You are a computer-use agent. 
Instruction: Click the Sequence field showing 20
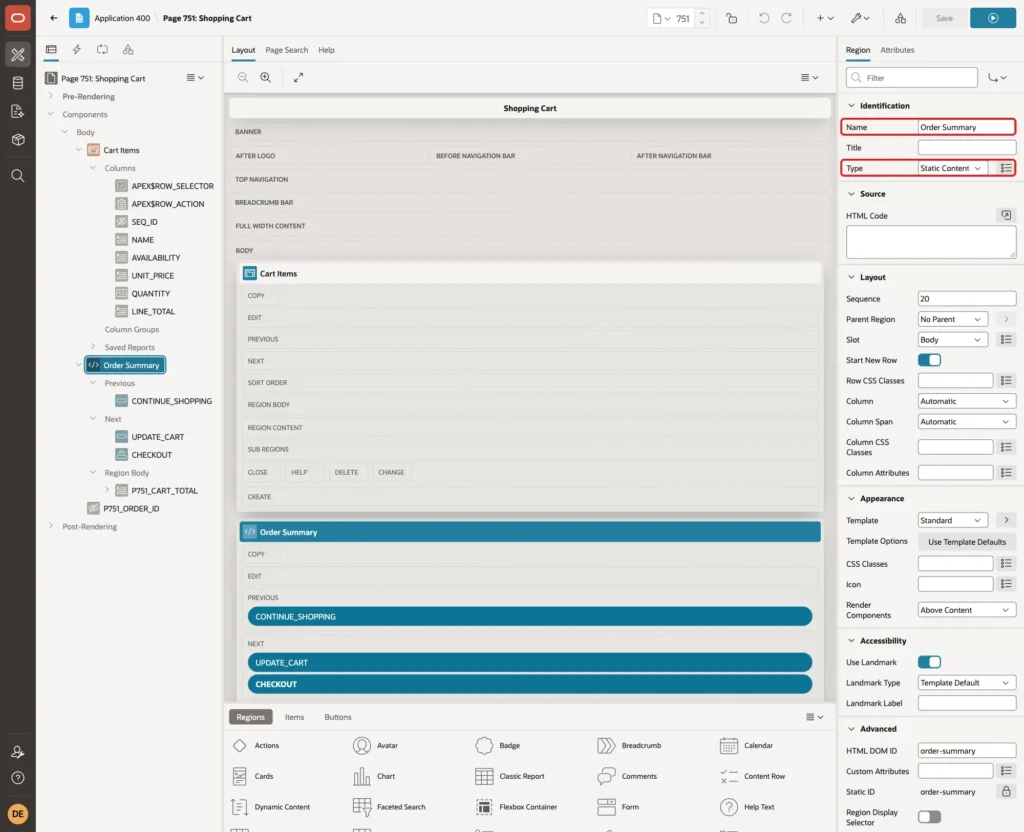click(x=967, y=299)
